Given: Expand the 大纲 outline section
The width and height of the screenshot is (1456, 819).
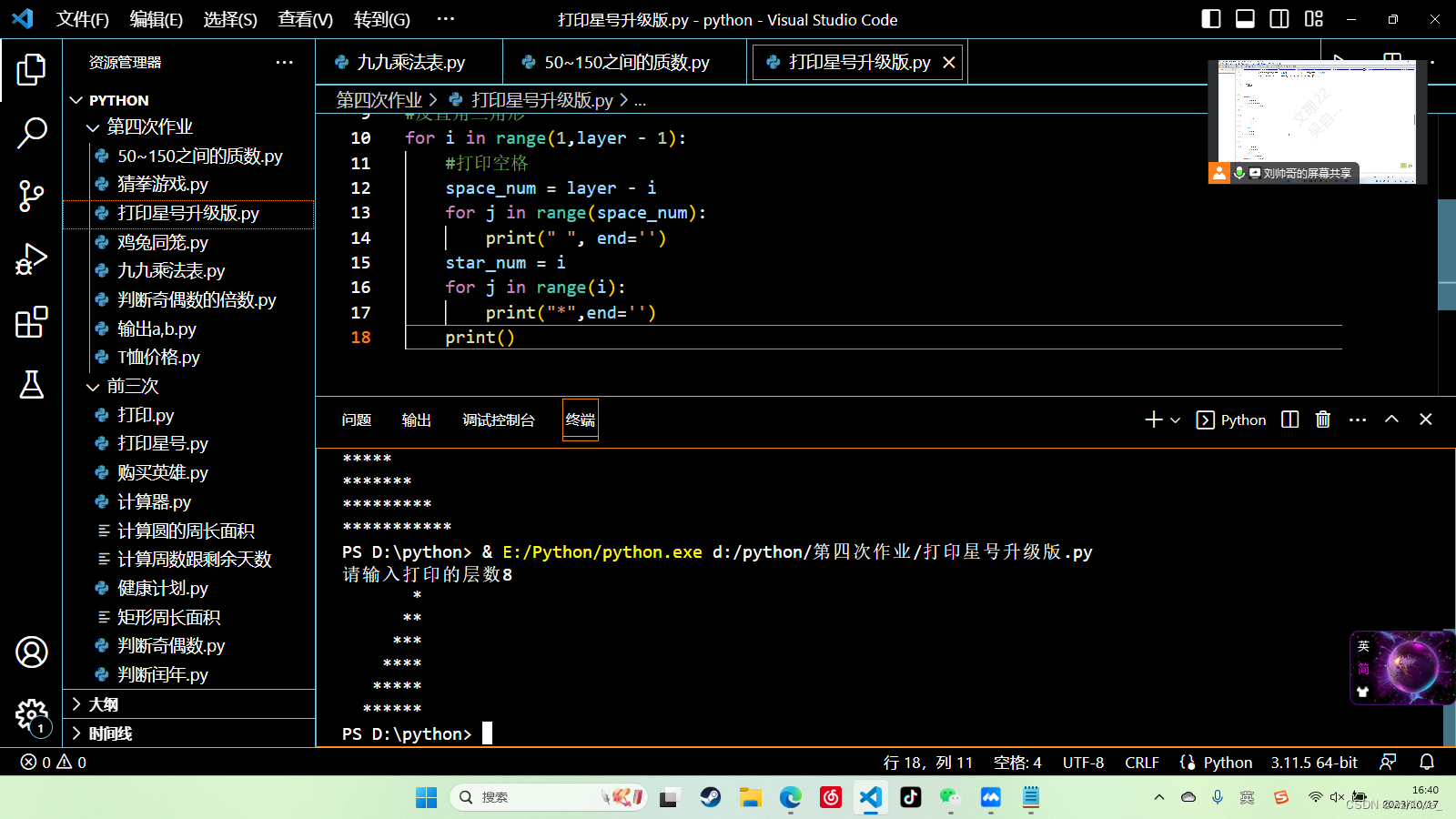Looking at the screenshot, I should (188, 704).
